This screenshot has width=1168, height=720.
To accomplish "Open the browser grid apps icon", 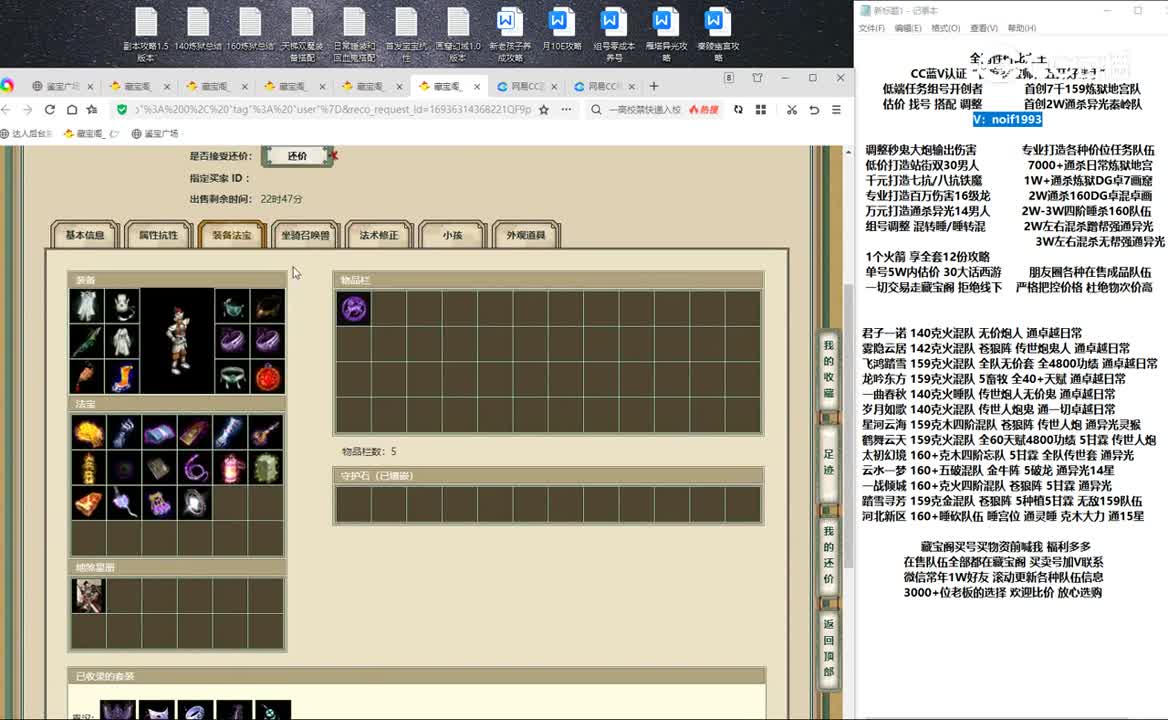I will pyautogui.click(x=761, y=109).
